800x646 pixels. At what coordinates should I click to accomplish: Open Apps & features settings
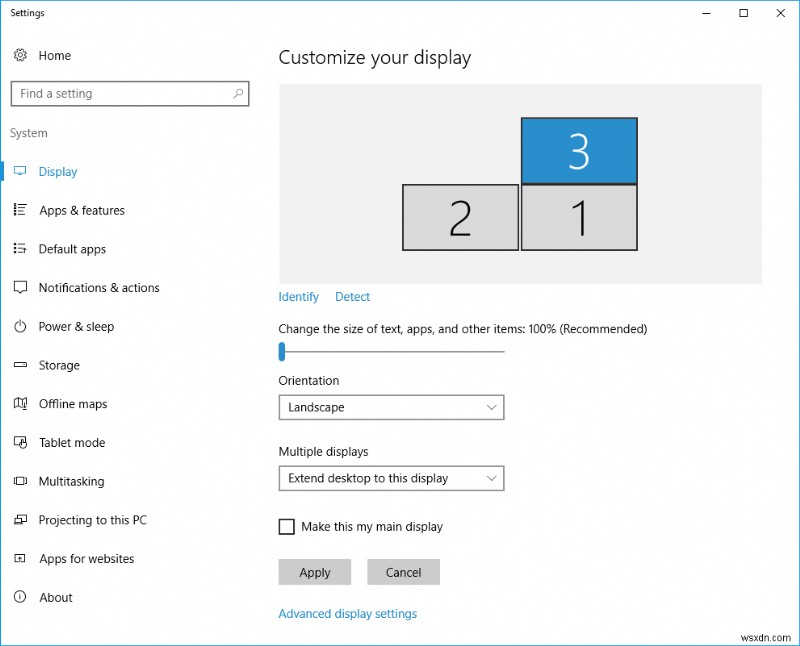(21, 210)
